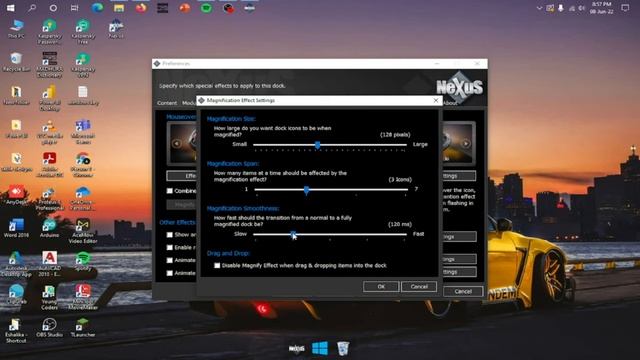Toggle the Show checkbox under Other Effects
Viewport: 640px width, 360px height.
[170, 235]
